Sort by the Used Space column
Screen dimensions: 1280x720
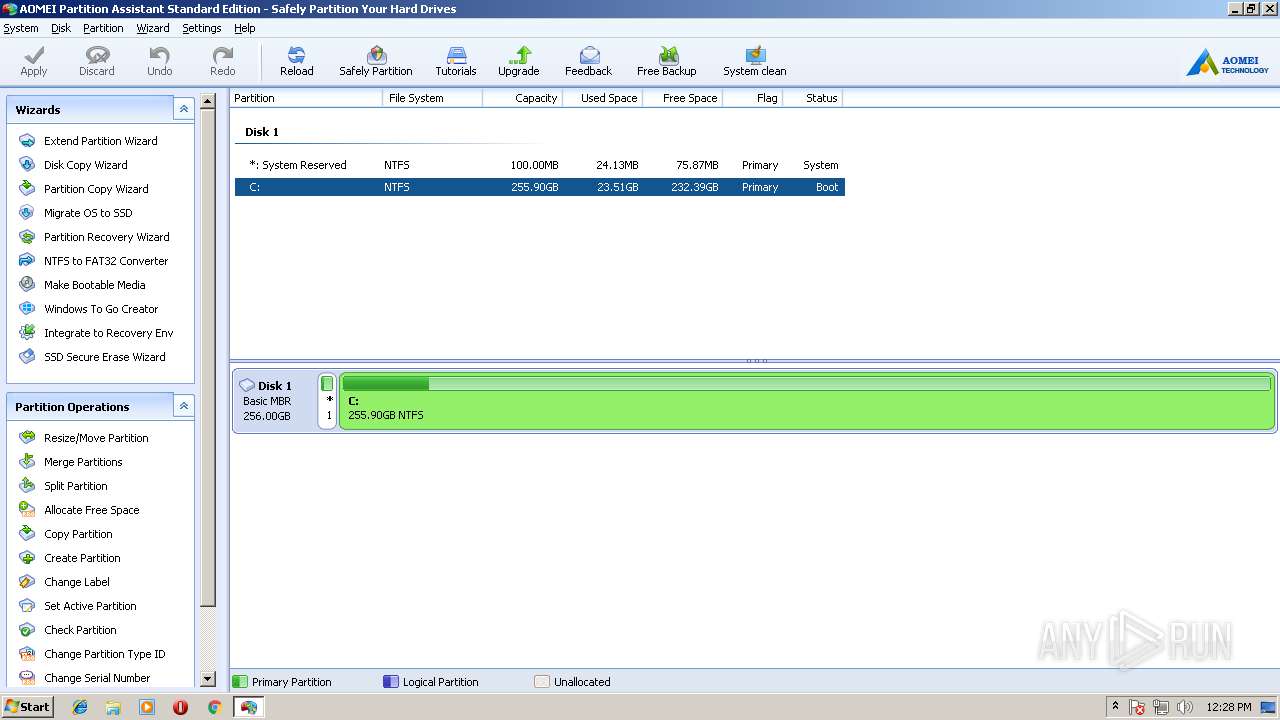tap(602, 98)
